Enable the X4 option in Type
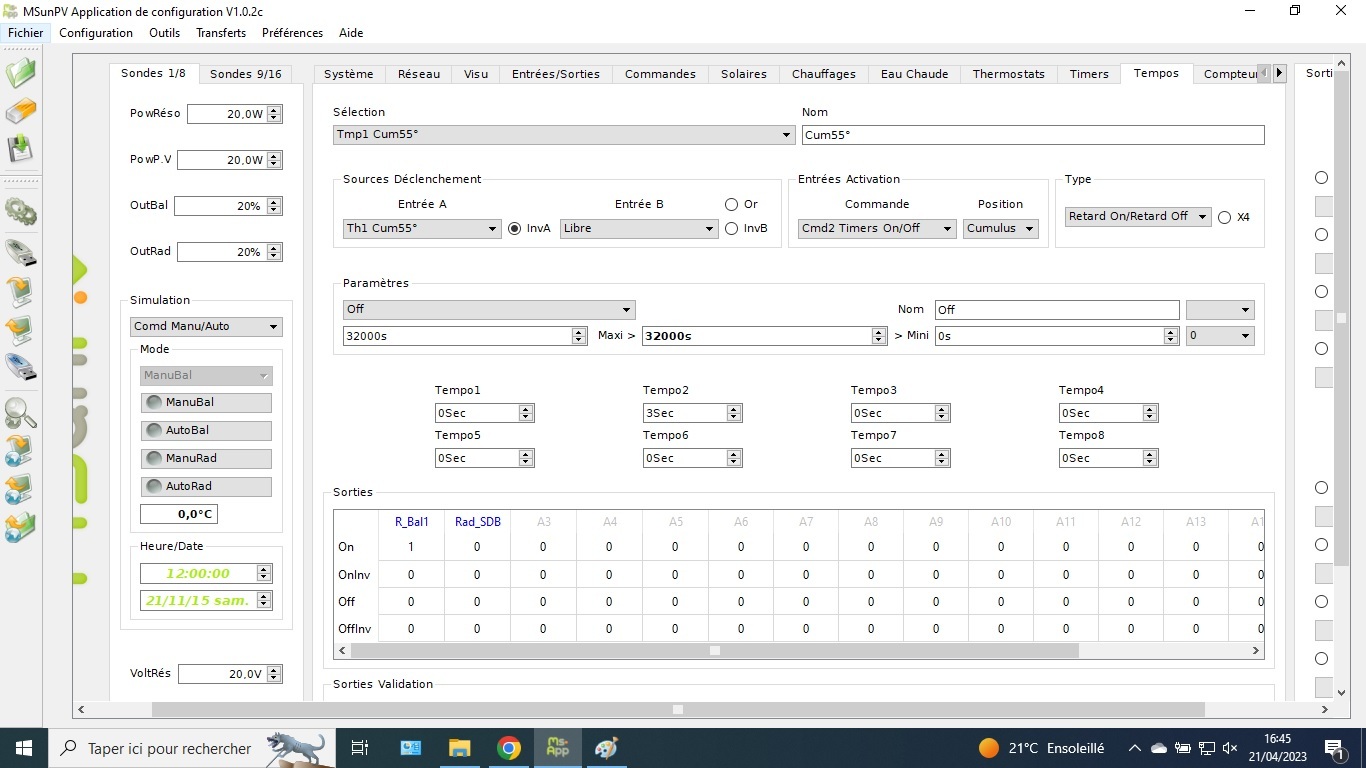 [1224, 217]
